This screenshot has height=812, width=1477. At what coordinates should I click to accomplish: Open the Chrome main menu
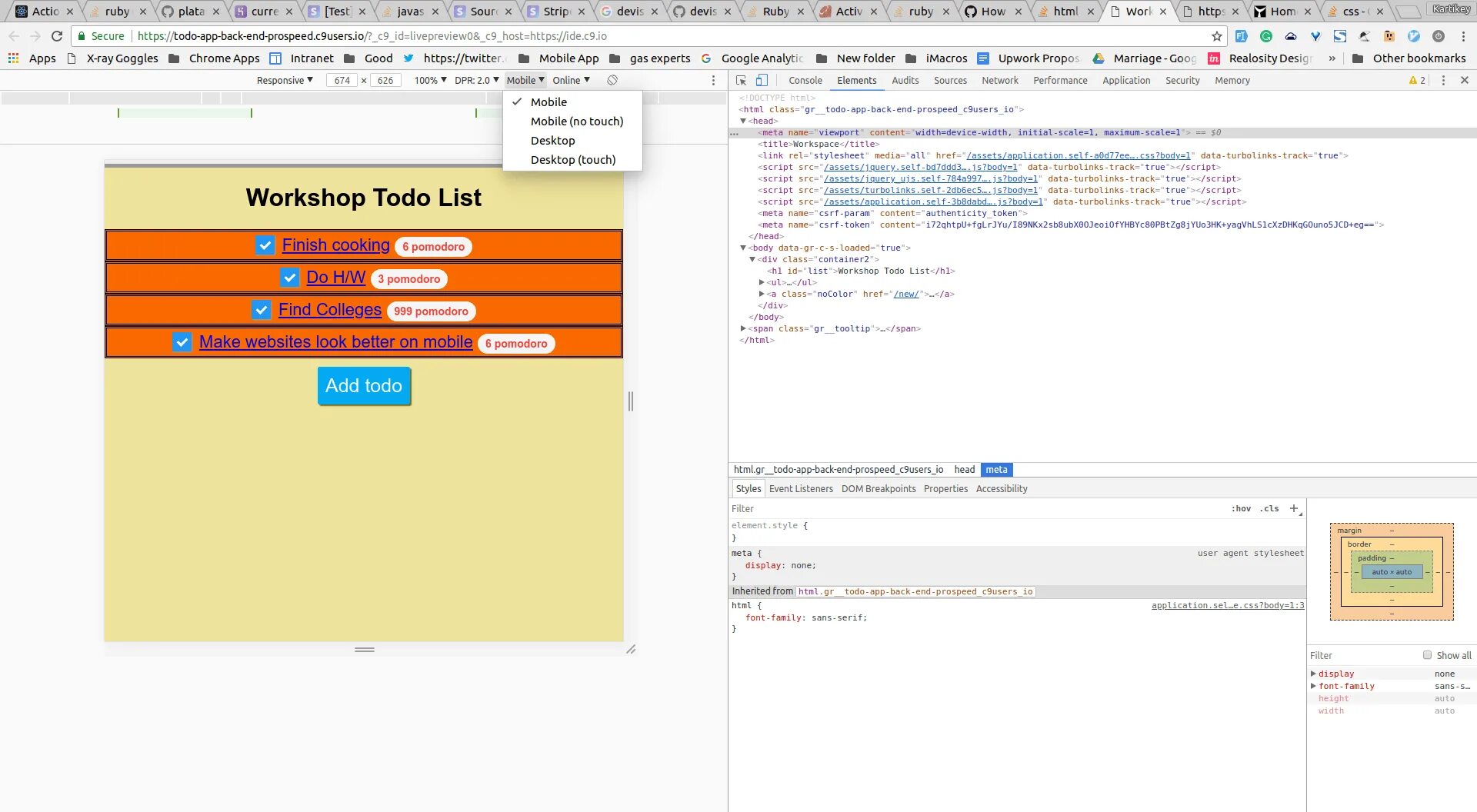[1463, 36]
